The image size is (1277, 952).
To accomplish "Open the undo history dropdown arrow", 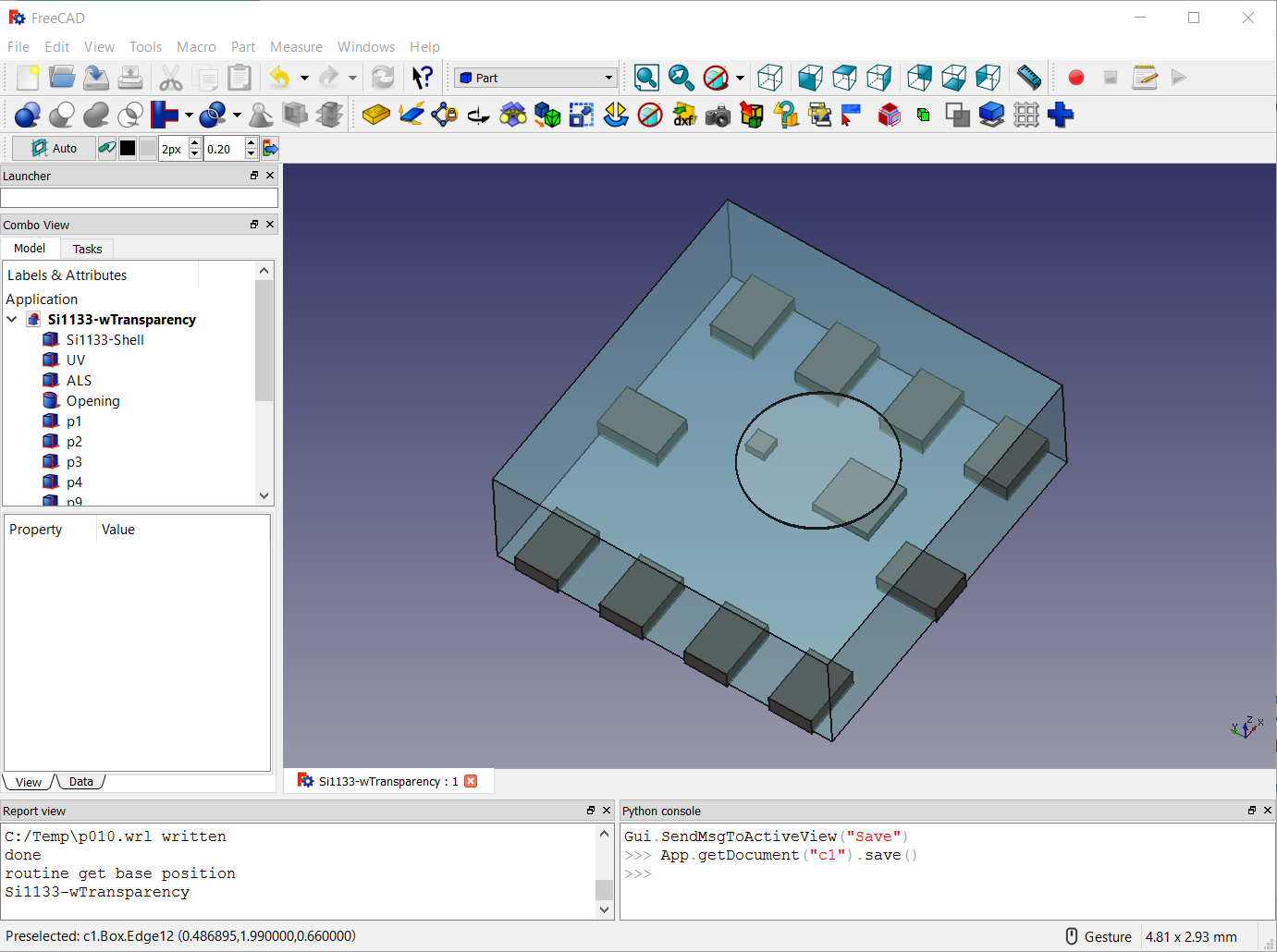I will point(304,78).
